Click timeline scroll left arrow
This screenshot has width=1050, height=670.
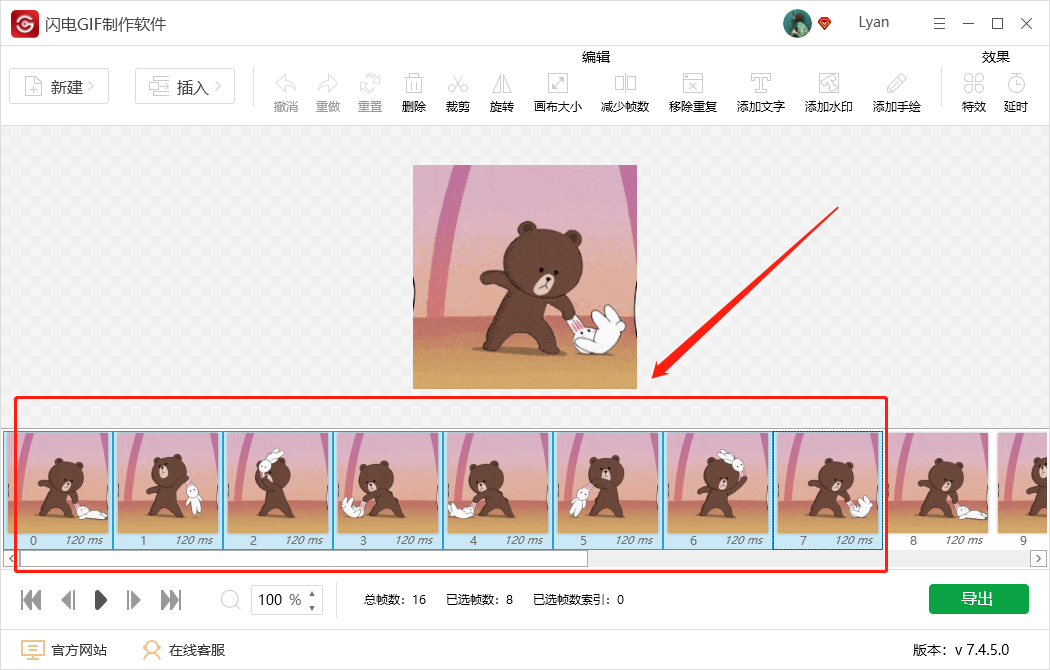11,558
